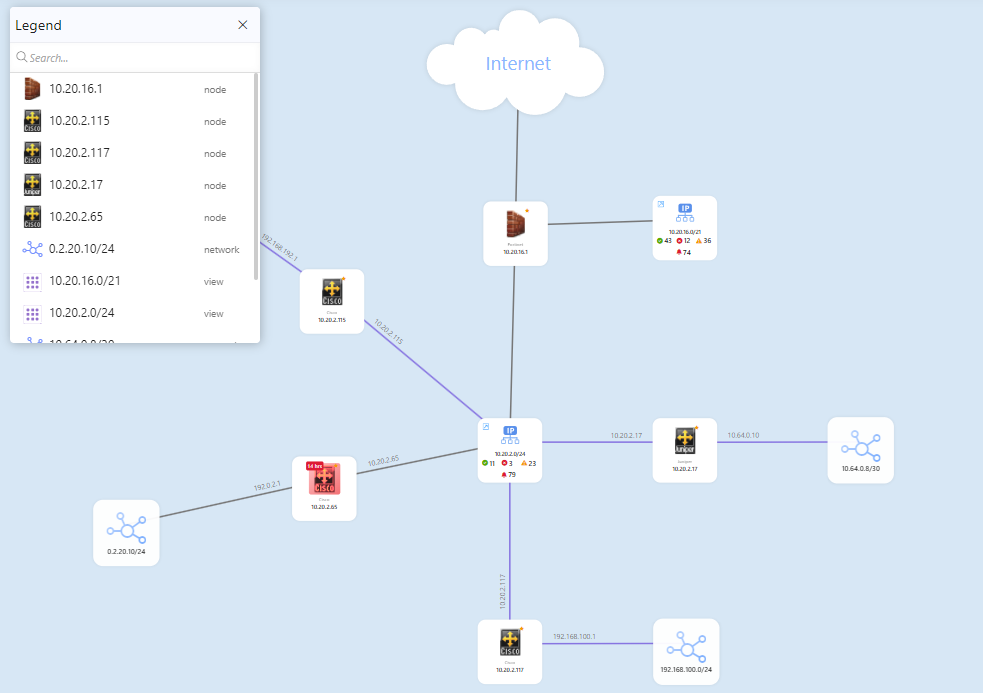Click the orange warning count 23
The image size is (983, 693).
(528, 463)
